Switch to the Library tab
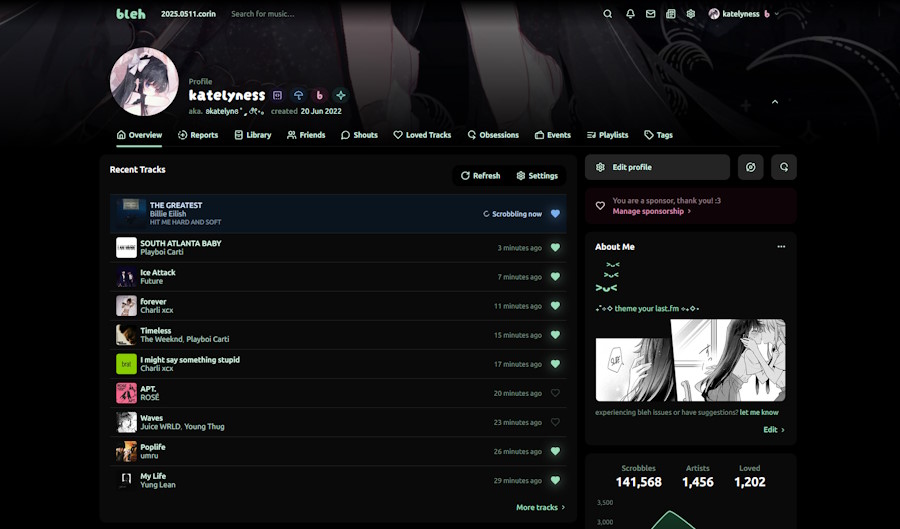 [253, 135]
